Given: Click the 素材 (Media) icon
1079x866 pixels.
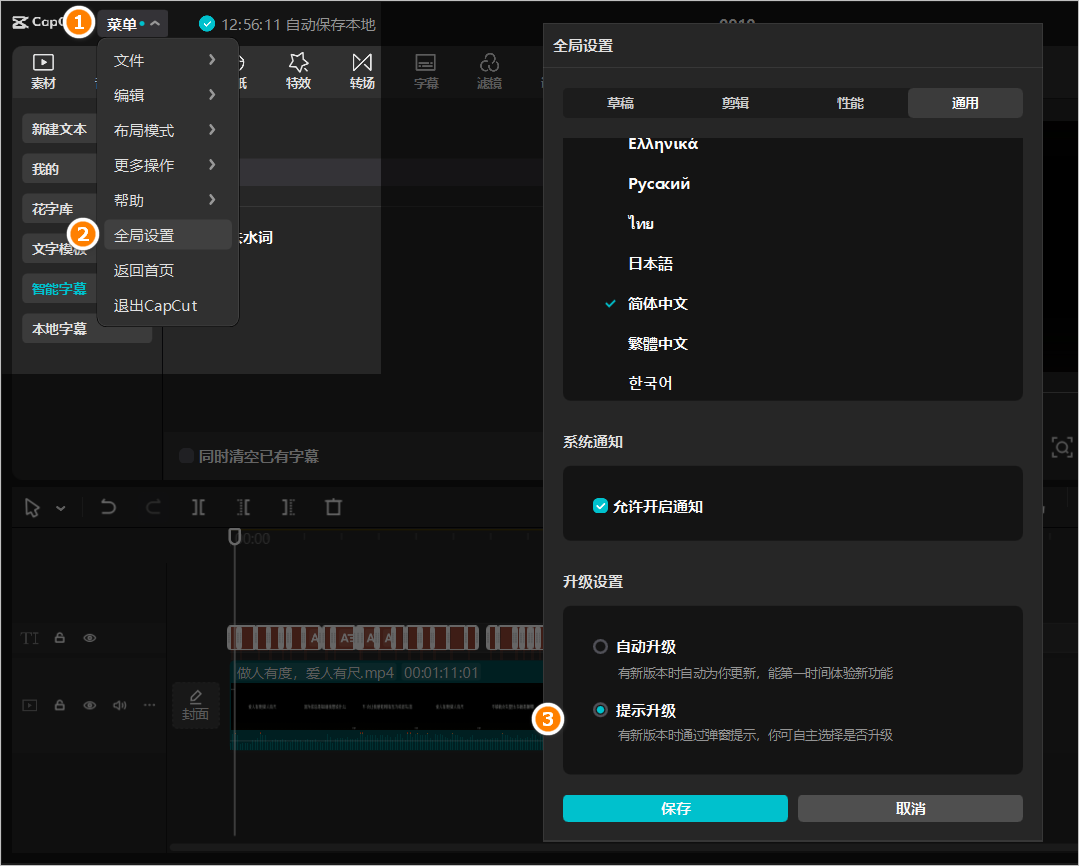Looking at the screenshot, I should pos(43,71).
